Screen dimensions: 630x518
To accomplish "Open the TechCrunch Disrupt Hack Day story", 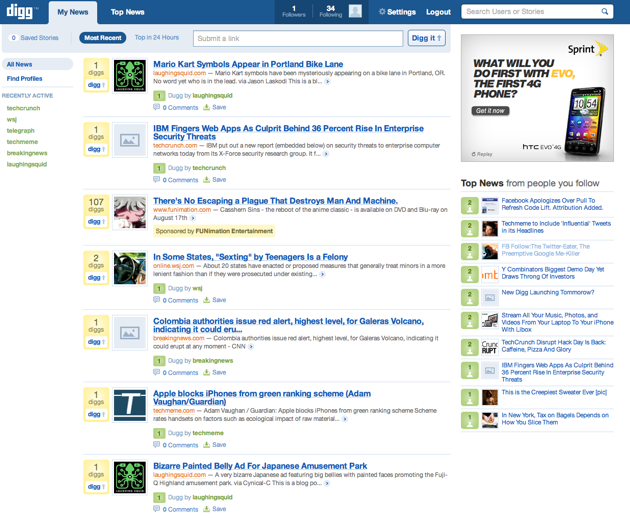I will tap(554, 346).
